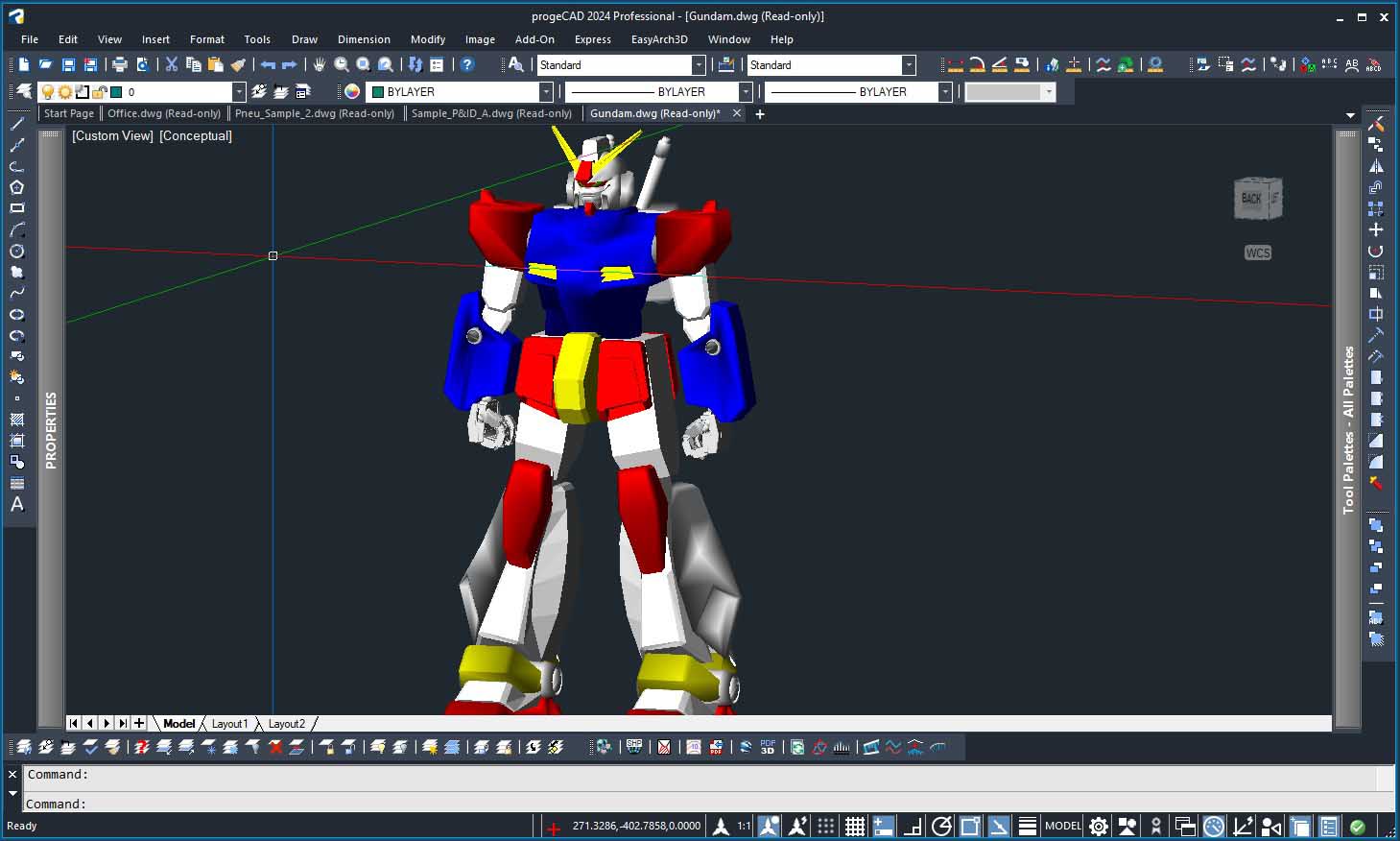Toggle the snap dots button in status bar
The width and height of the screenshot is (1400, 841).
click(825, 826)
